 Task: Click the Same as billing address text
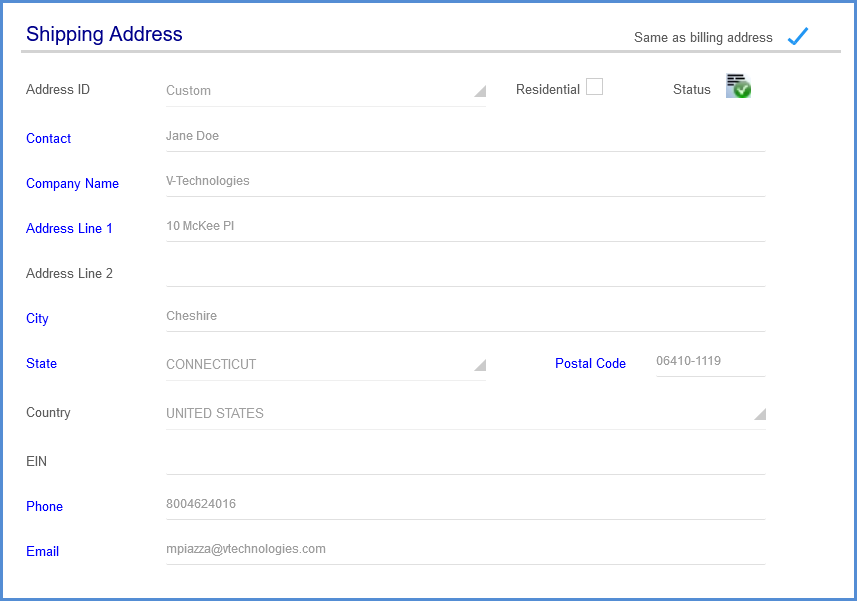703,38
